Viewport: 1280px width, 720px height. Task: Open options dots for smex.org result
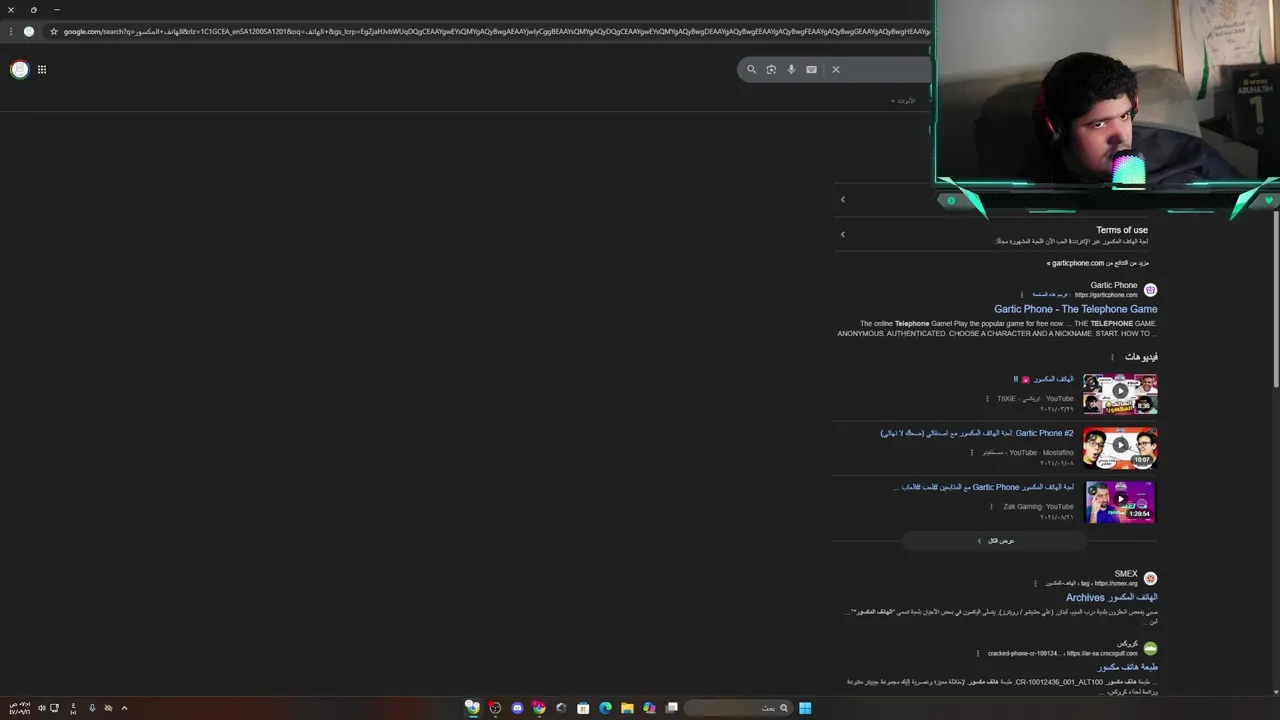click(1036, 584)
